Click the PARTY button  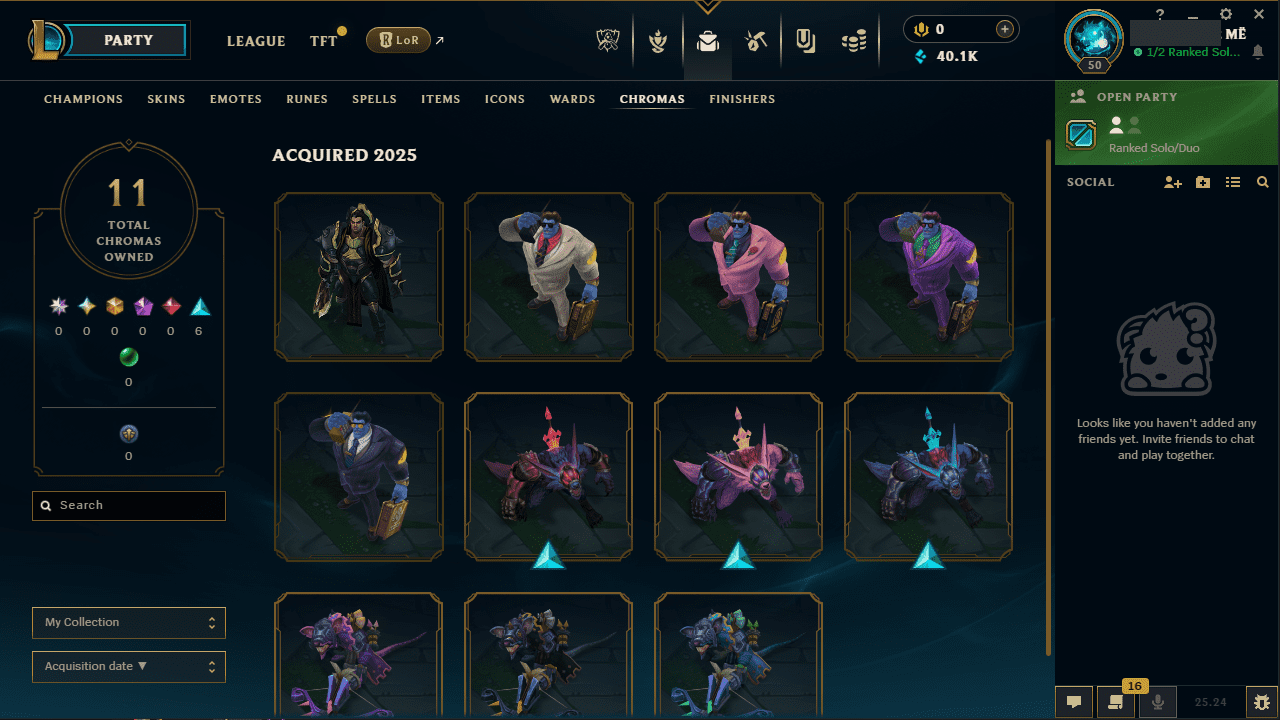pos(129,41)
